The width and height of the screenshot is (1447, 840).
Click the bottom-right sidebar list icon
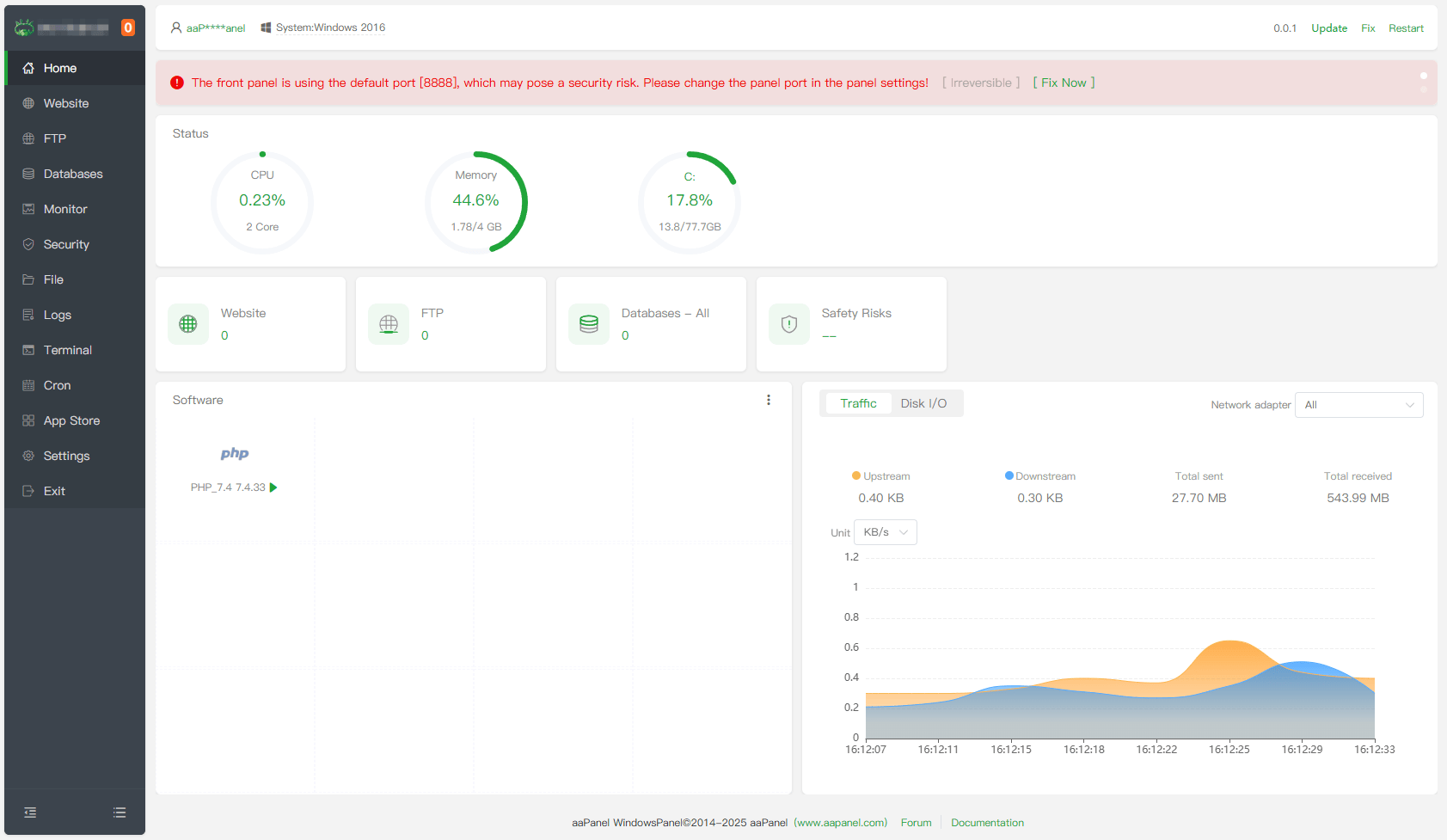pos(120,812)
